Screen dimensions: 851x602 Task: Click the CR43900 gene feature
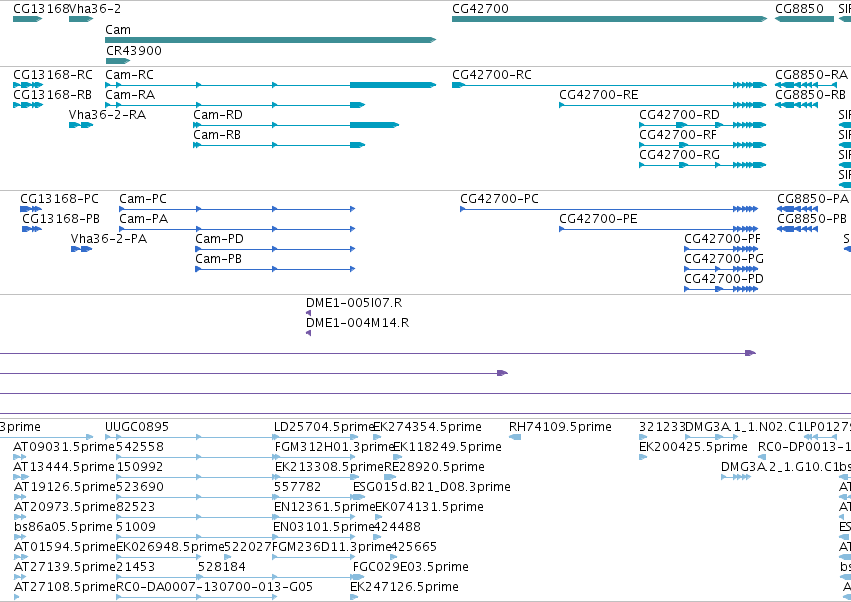118,60
